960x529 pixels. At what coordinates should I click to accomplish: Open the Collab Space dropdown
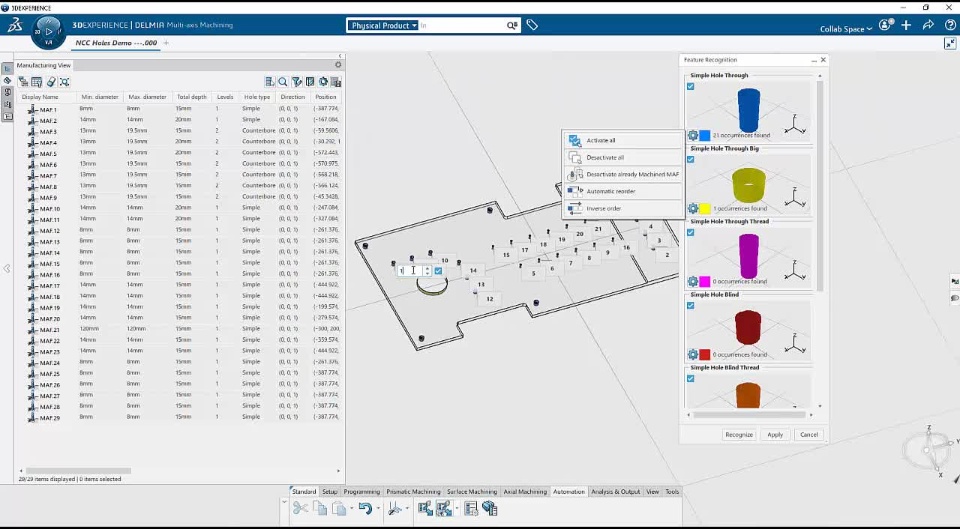coord(846,29)
